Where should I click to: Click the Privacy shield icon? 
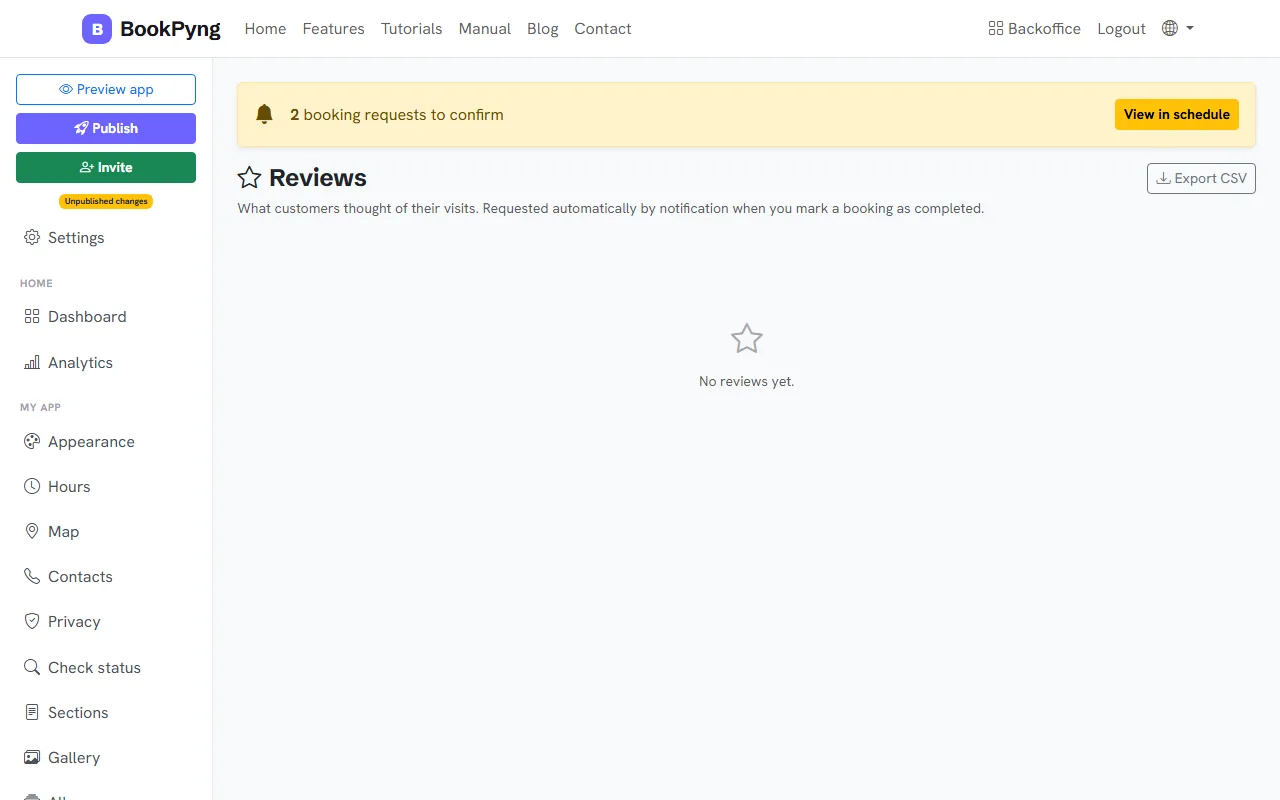pos(32,621)
